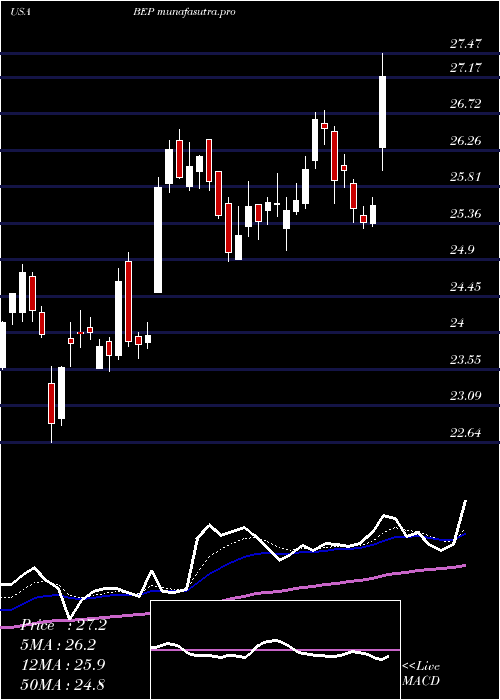Click the 26.26 price level label
This screenshot has height=700, width=500.
[x=465, y=141]
